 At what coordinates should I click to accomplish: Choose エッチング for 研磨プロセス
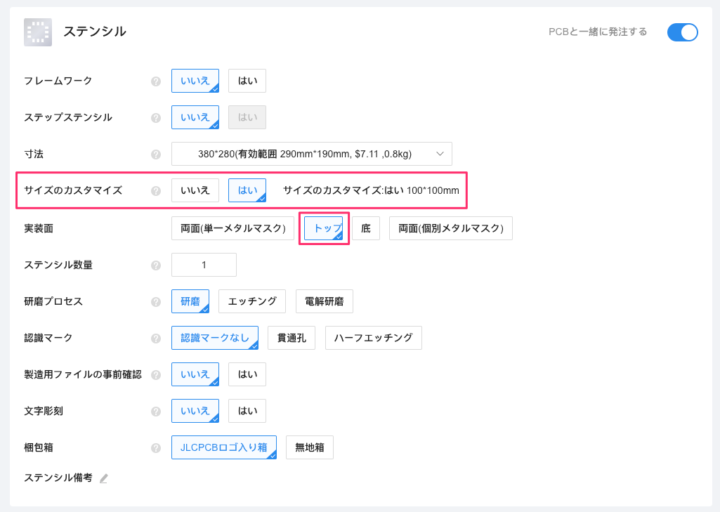point(252,301)
